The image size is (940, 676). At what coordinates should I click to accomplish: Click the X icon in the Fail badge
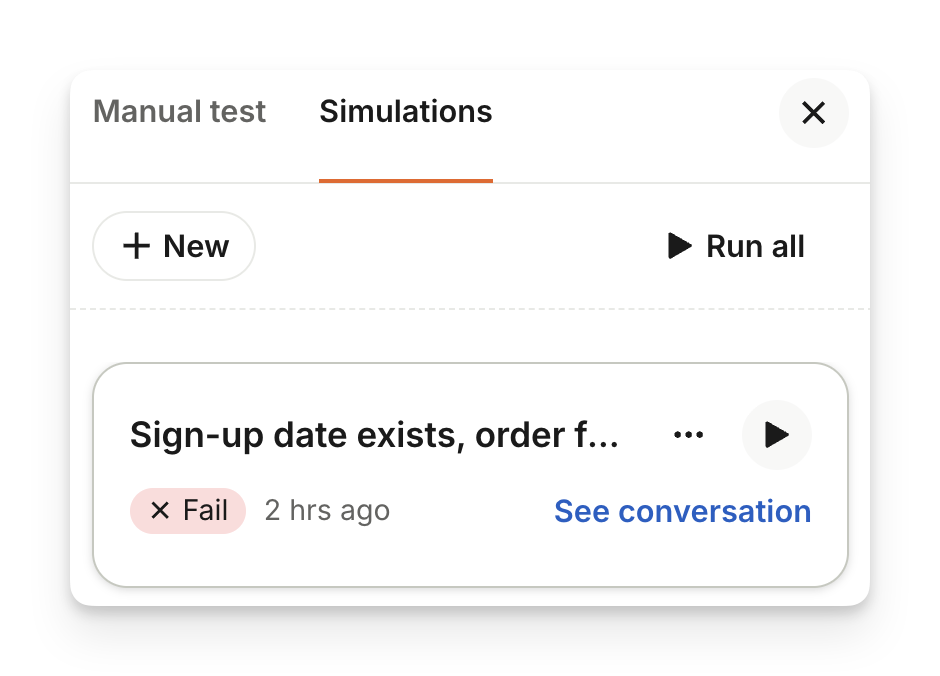tap(159, 511)
